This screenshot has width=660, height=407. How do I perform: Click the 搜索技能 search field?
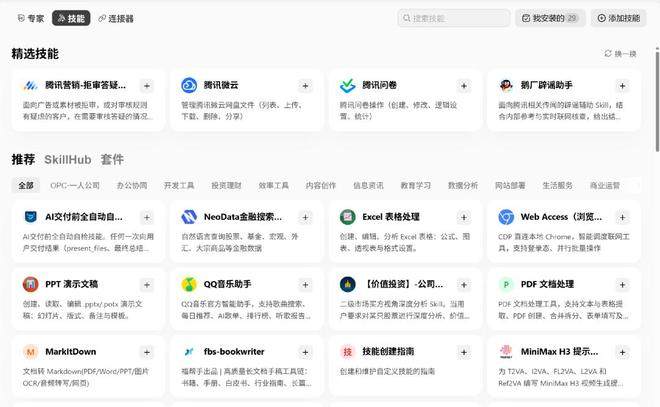pyautogui.click(x=454, y=18)
